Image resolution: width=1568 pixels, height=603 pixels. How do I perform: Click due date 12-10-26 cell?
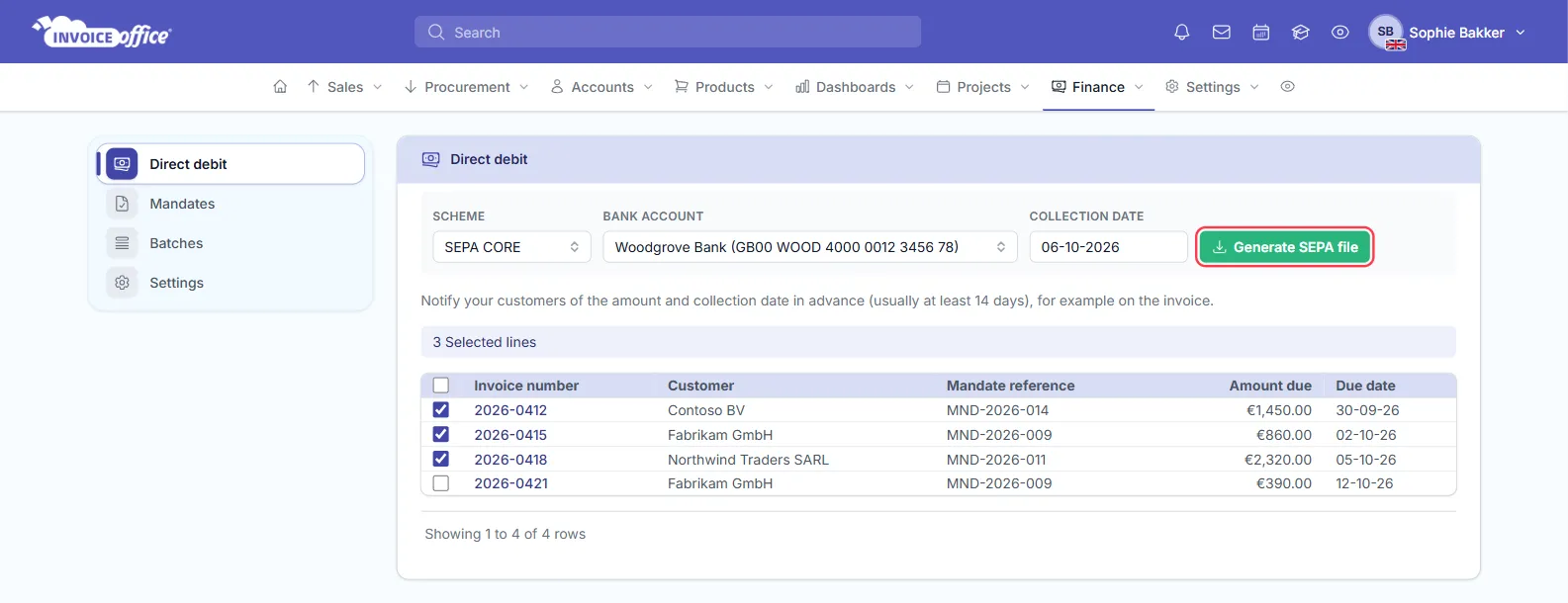tap(1364, 483)
